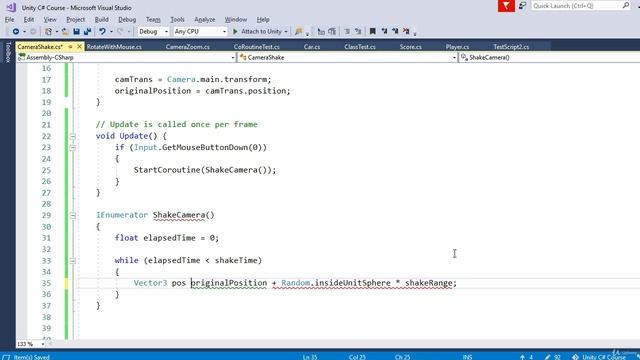
Task: Go to the next bookmark icon
Action: [395, 31]
